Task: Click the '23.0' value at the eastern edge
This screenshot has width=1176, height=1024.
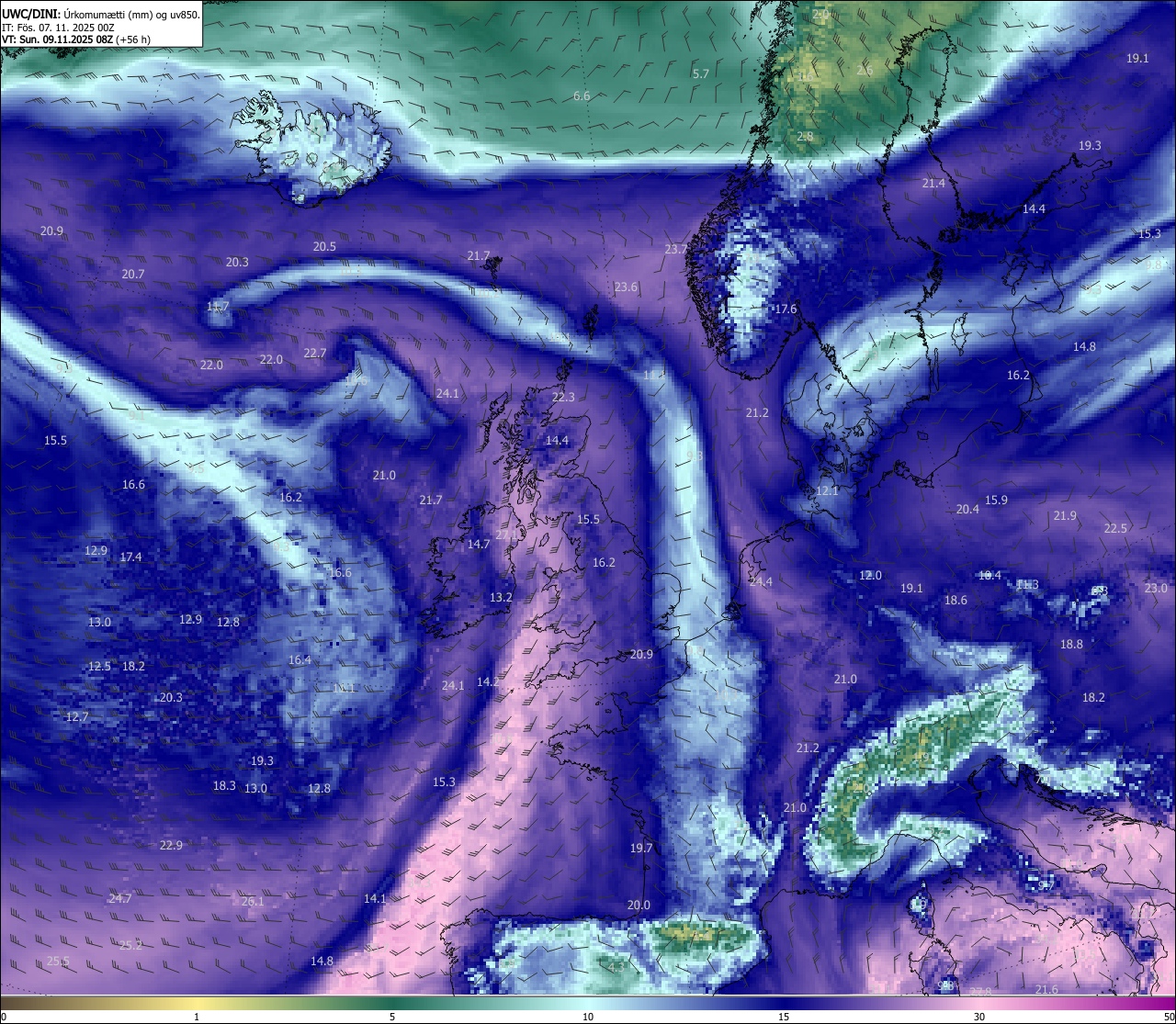Action: tap(1156, 589)
